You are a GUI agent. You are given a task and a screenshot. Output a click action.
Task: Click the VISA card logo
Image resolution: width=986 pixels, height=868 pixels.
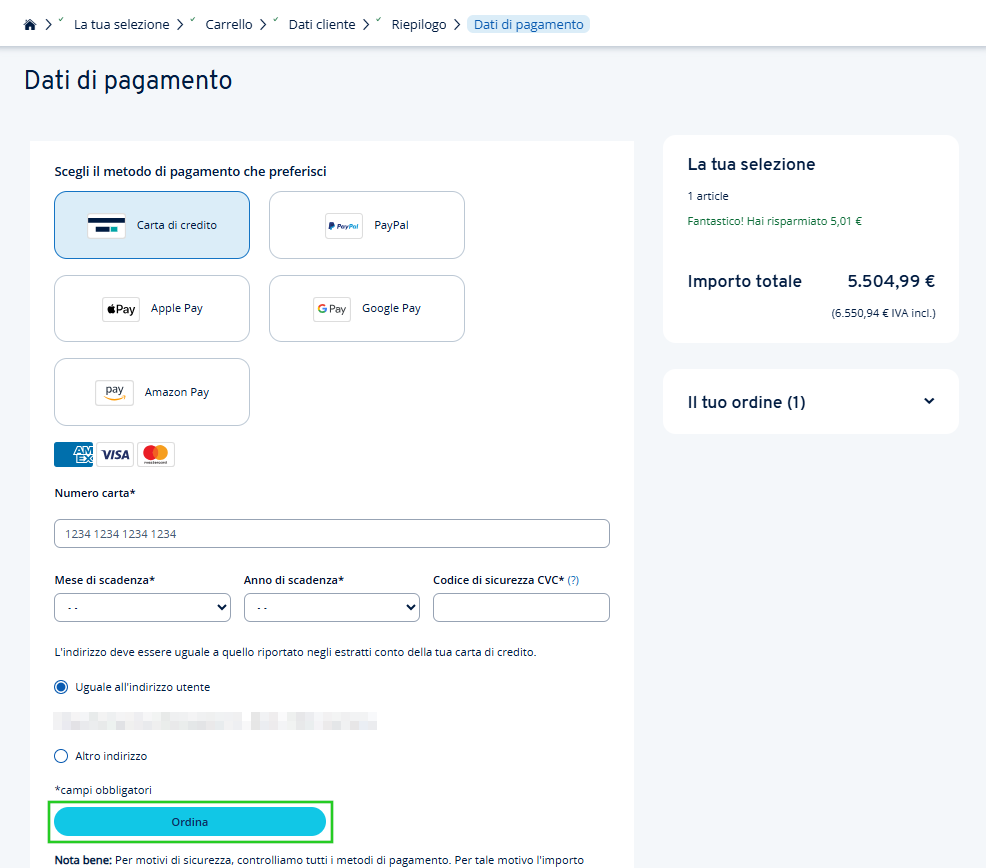113,454
